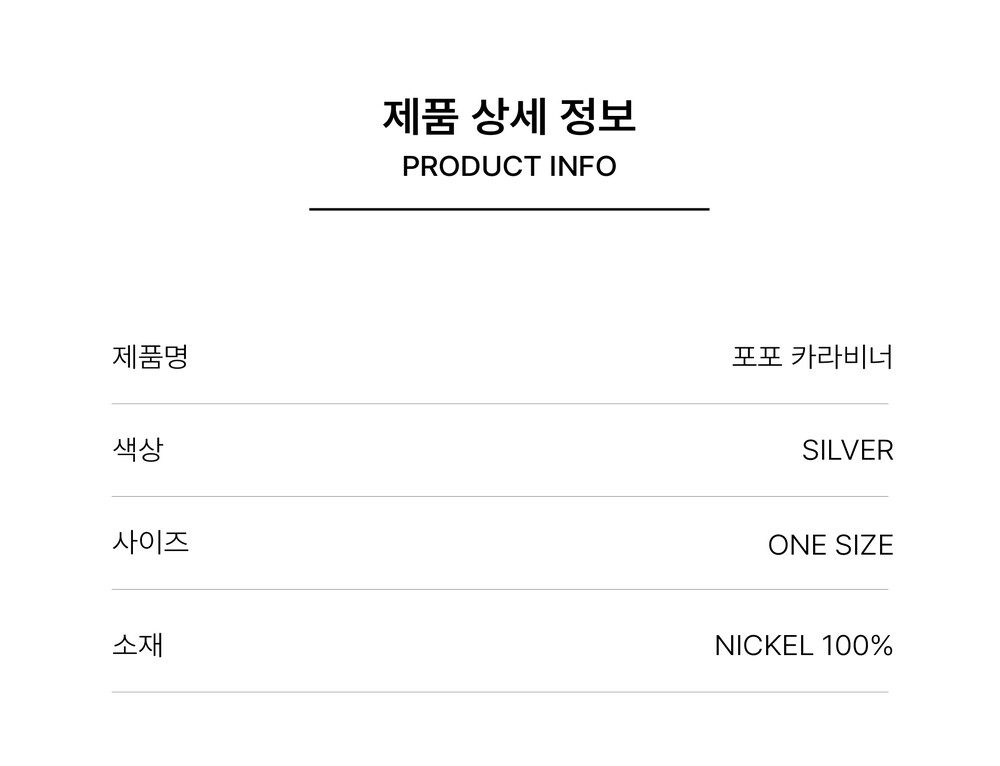Select the 색상 row label

click(x=137, y=449)
